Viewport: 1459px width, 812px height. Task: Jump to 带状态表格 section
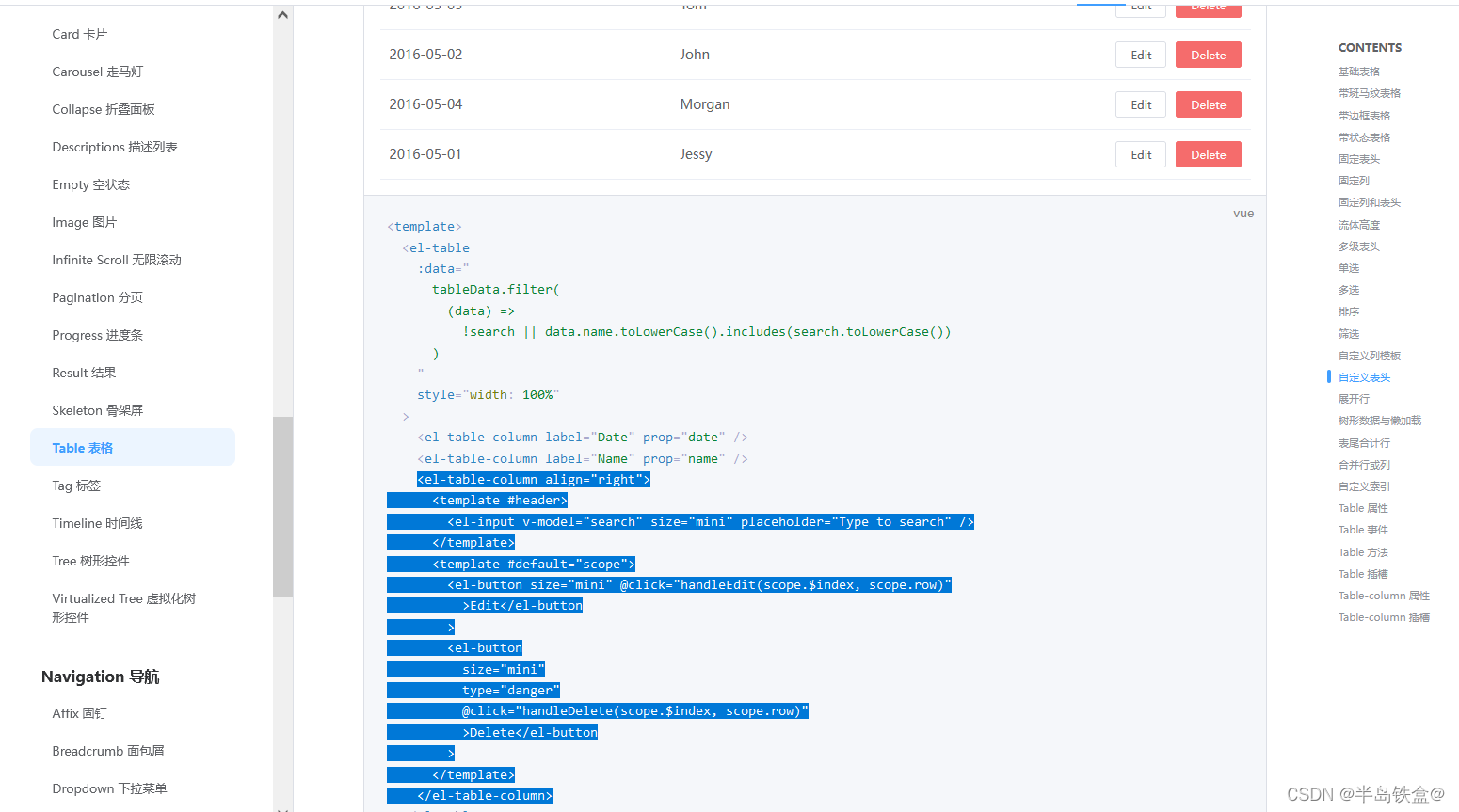(x=1364, y=137)
